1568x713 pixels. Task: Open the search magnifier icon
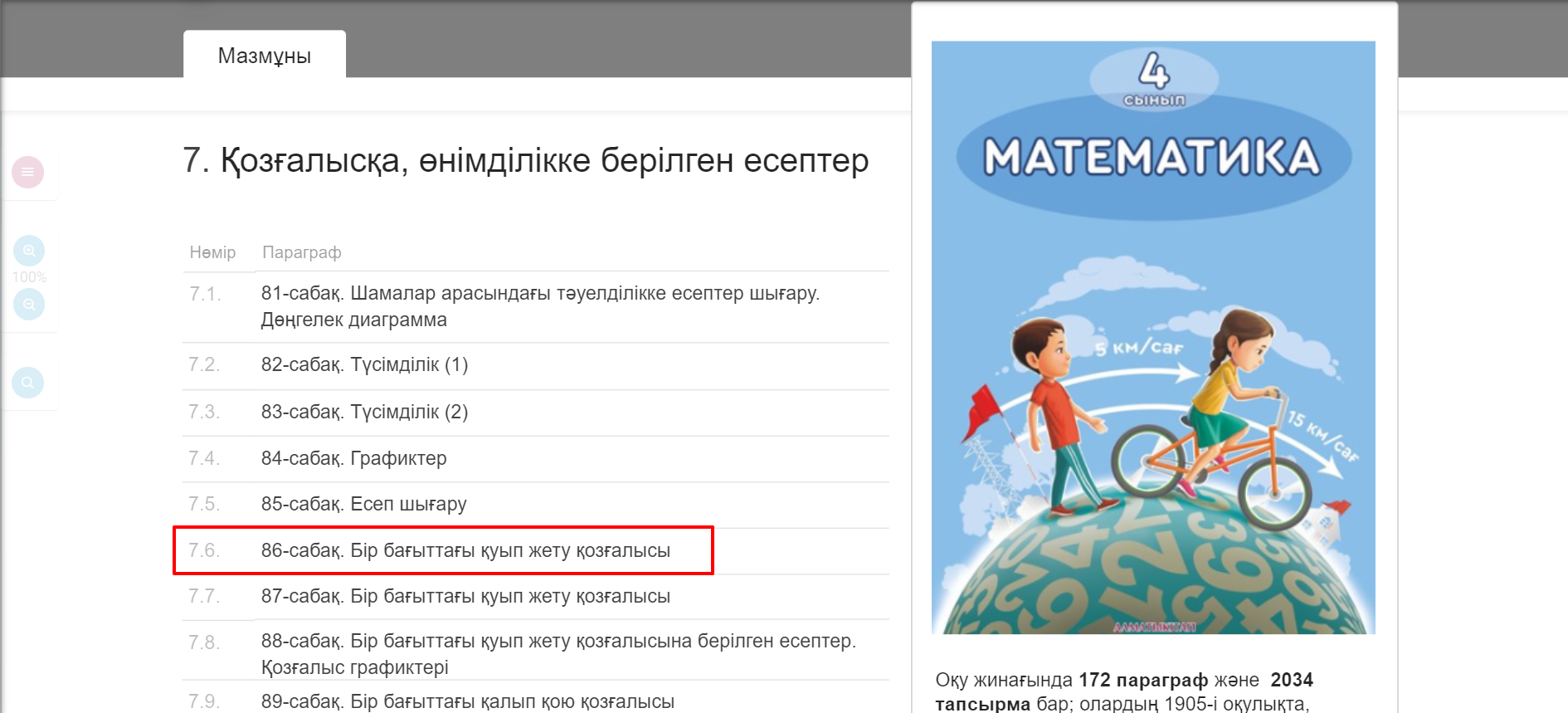[27, 383]
